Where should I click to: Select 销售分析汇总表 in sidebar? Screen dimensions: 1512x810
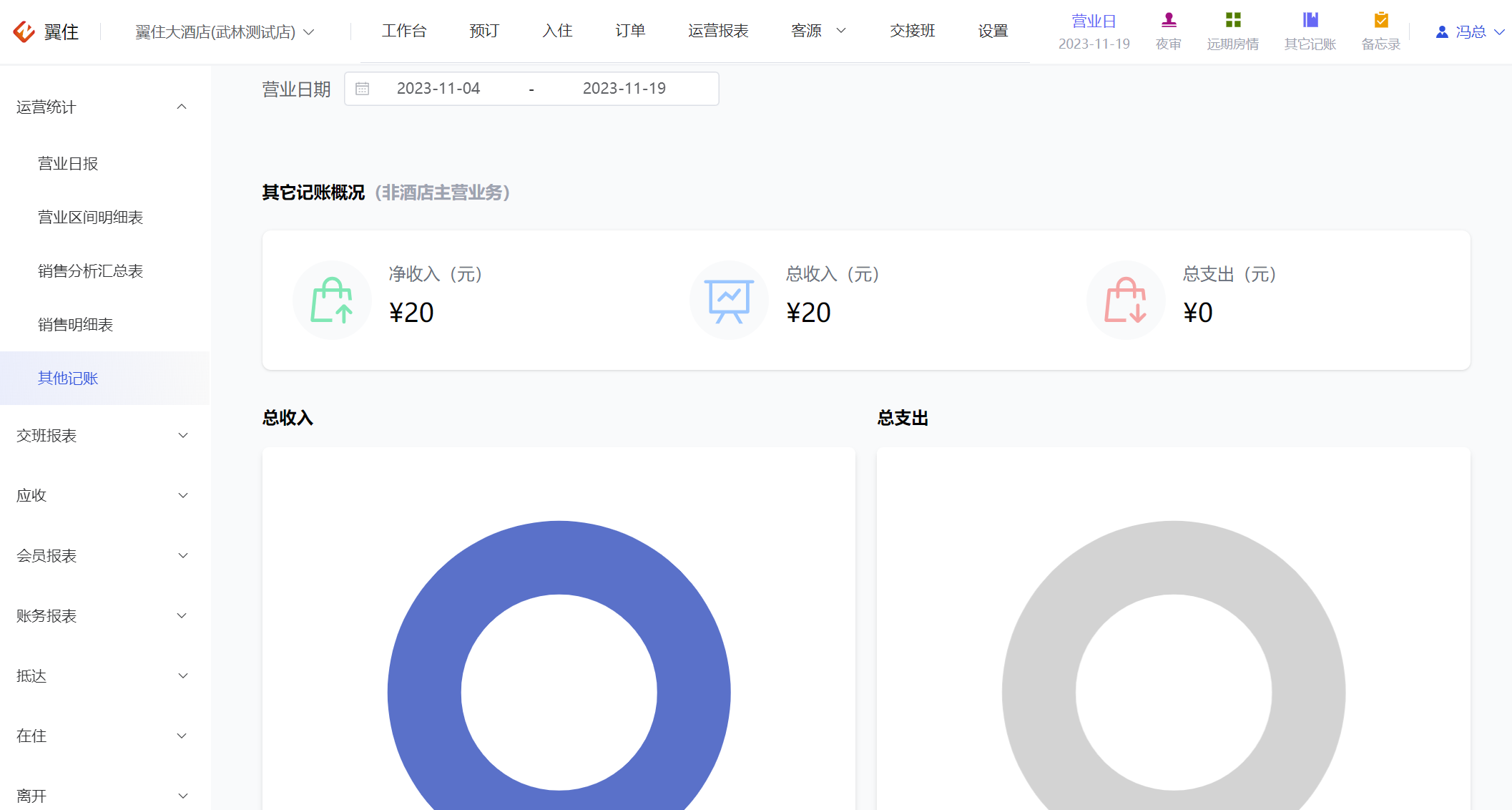(x=91, y=271)
